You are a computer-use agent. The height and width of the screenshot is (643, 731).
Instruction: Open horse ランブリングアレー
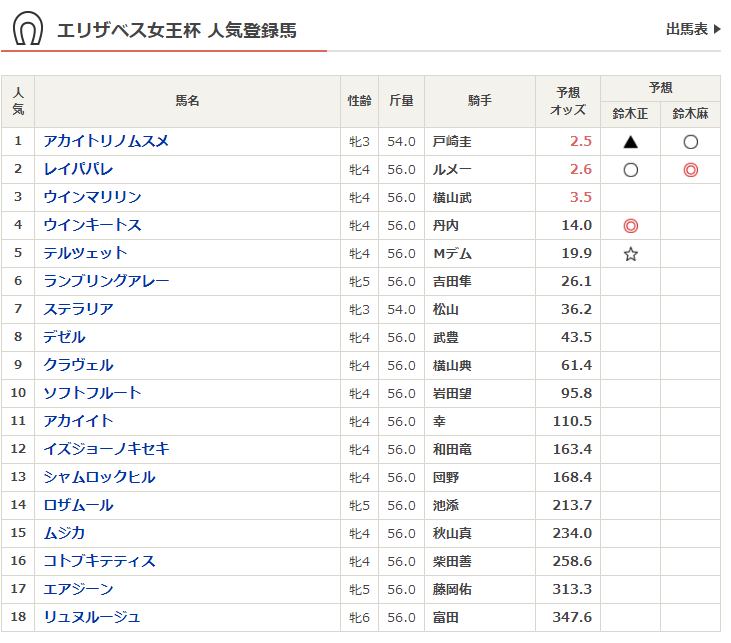pyautogui.click(x=106, y=281)
